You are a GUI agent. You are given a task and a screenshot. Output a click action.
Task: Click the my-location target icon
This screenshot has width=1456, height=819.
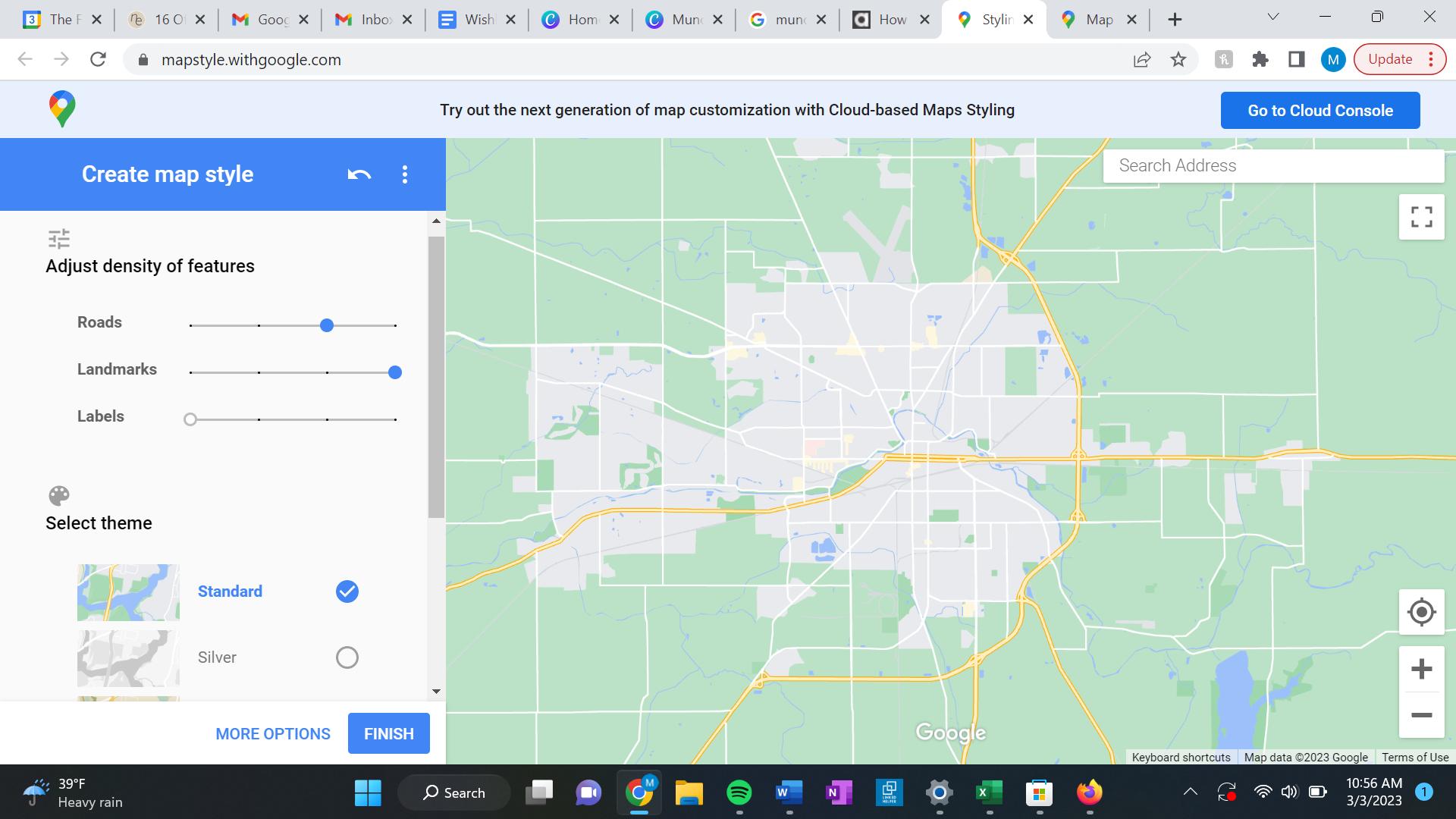[x=1421, y=611]
